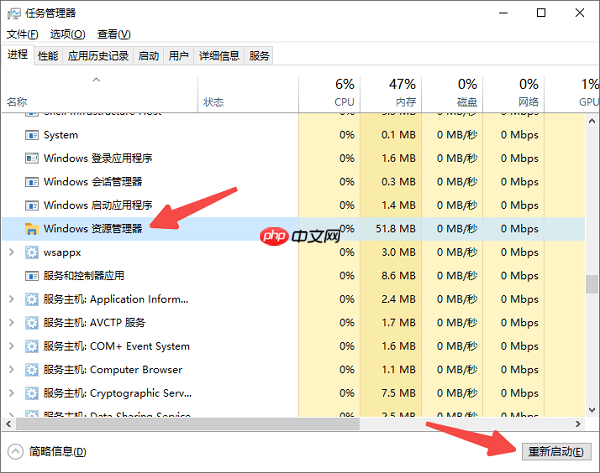
Task: Switch to the 详细信息 tab
Action: click(219, 56)
